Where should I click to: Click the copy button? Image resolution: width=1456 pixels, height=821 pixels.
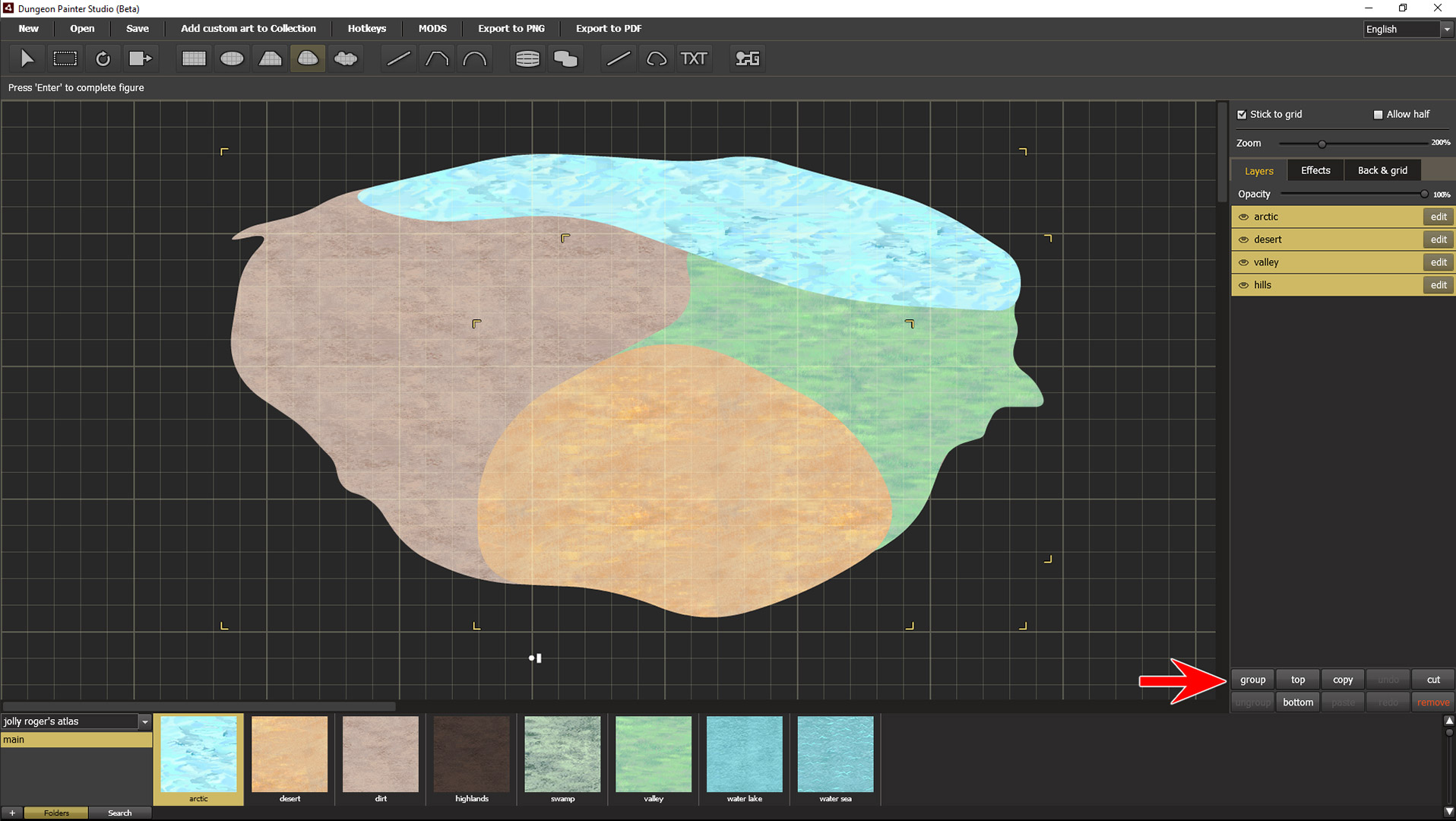coord(1343,680)
